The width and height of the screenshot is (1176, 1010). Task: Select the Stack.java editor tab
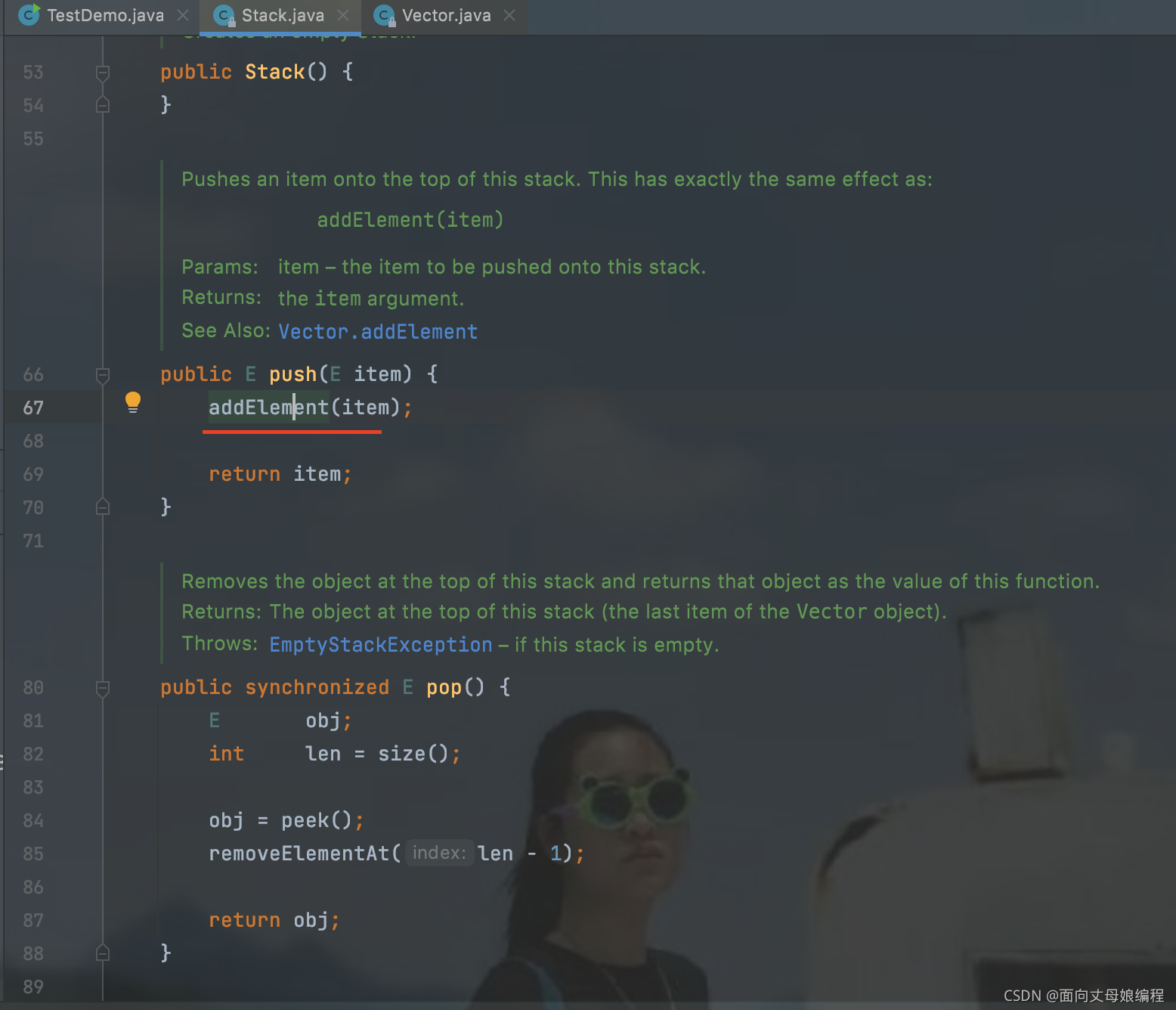click(x=282, y=15)
